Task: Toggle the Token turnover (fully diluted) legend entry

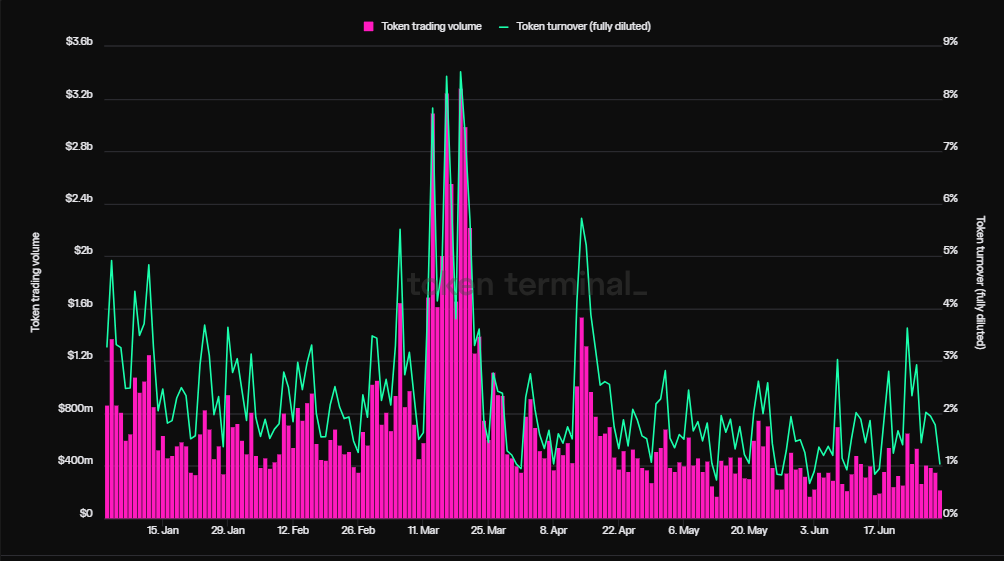Action: (575, 26)
